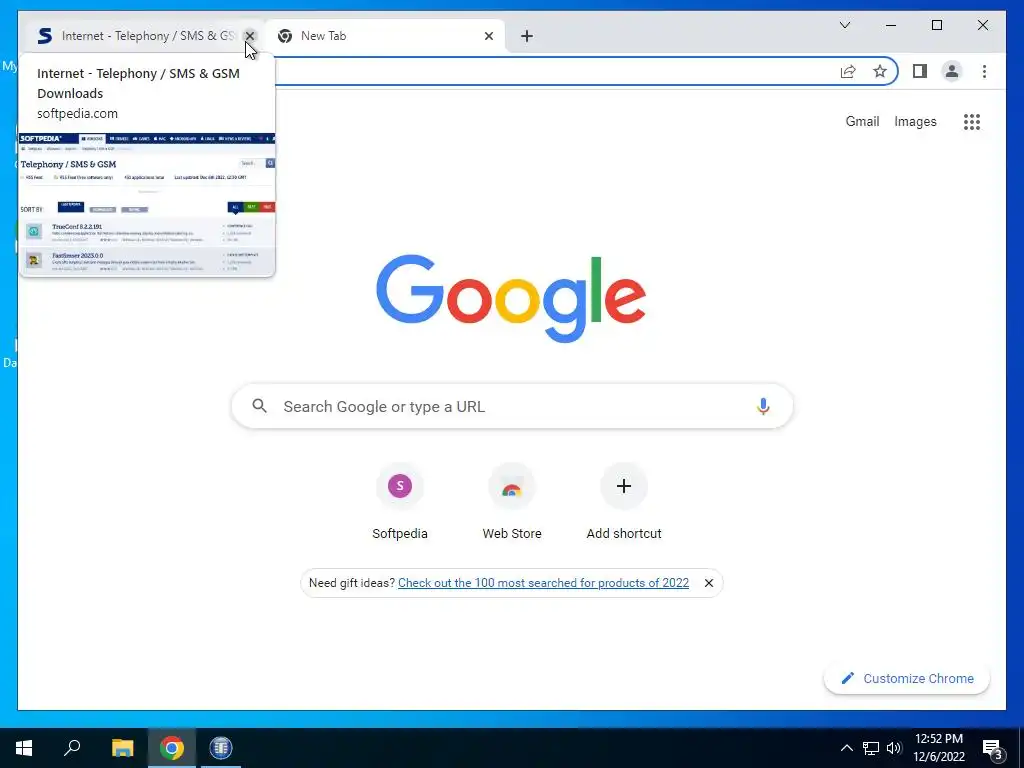Close the Internet - Telephony / SMS tab
The width and height of the screenshot is (1024, 768).
[x=249, y=36]
